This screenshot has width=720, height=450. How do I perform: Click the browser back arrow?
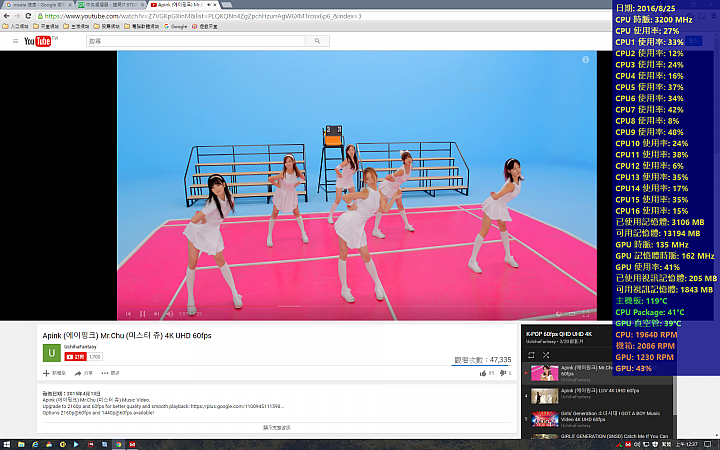click(6, 16)
